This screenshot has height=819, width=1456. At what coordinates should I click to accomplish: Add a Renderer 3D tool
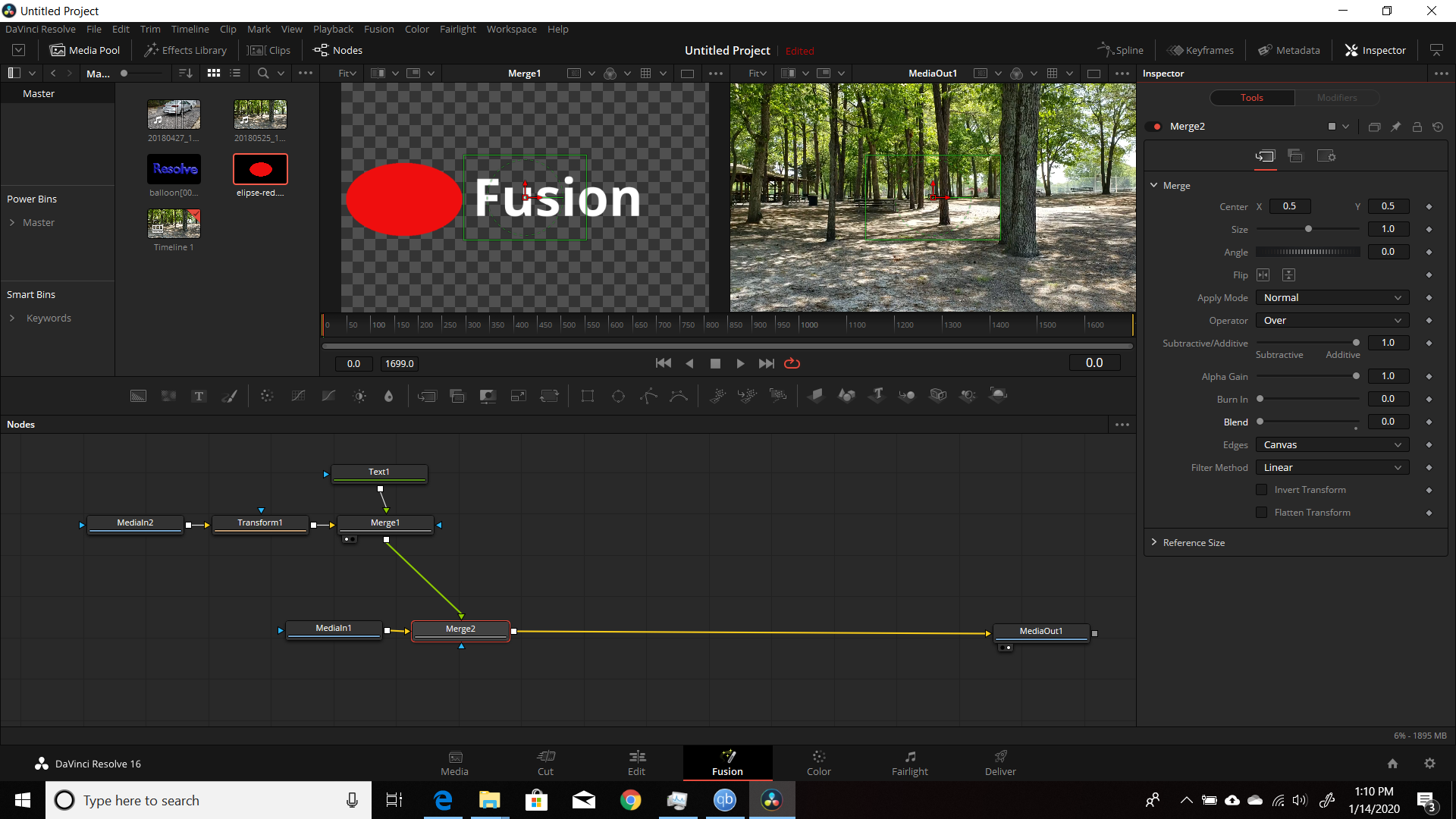pyautogui.click(x=999, y=395)
